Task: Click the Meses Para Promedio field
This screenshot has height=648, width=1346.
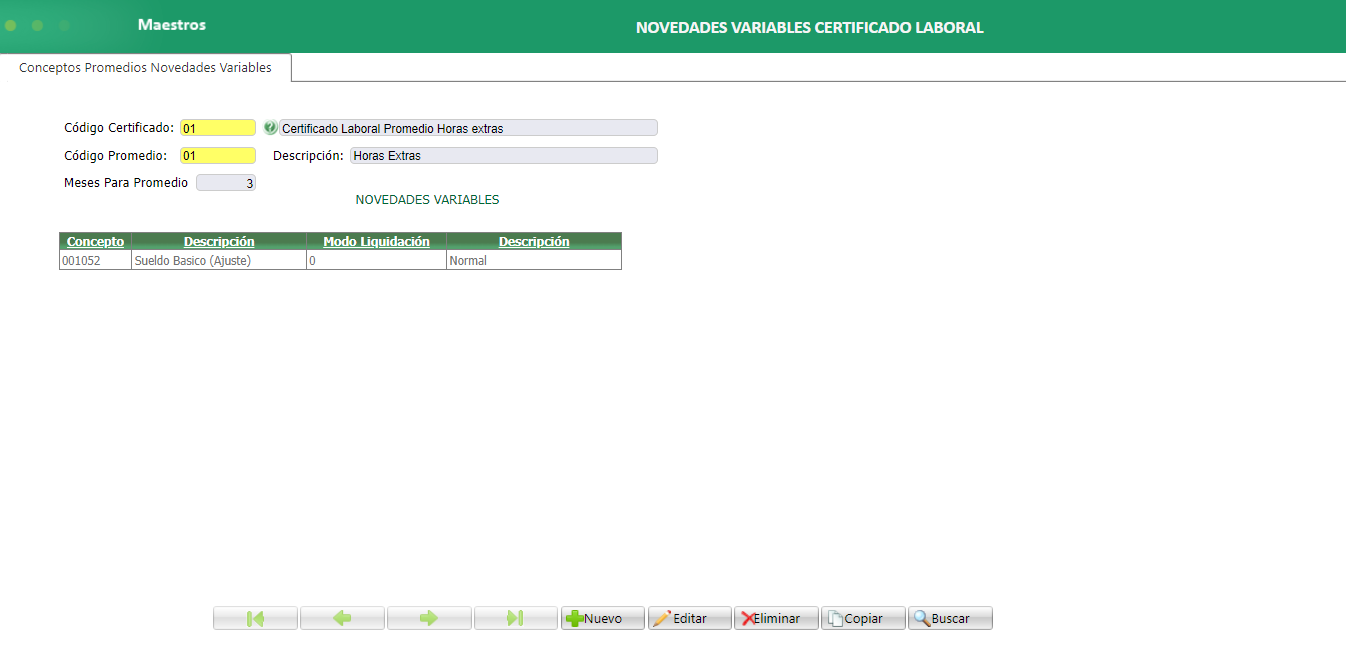Action: click(225, 182)
